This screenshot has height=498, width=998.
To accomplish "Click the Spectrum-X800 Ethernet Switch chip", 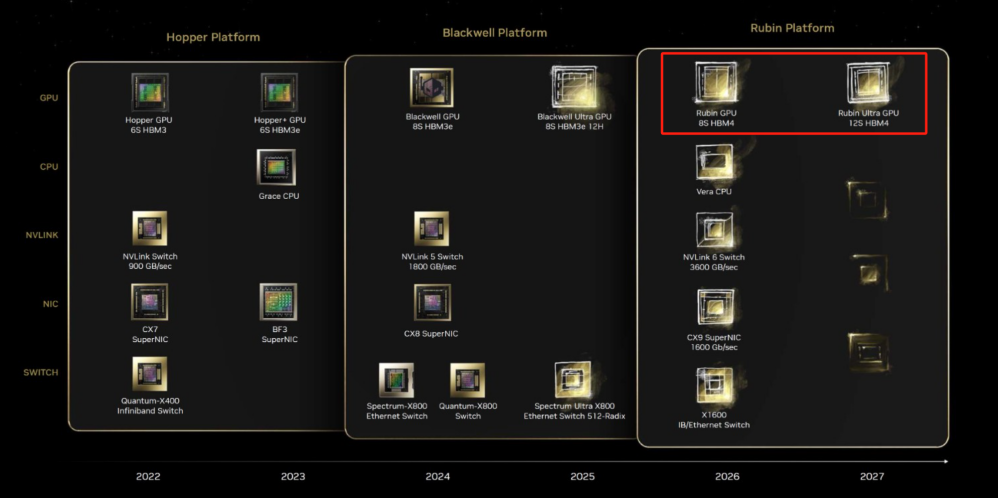I will [x=396, y=381].
